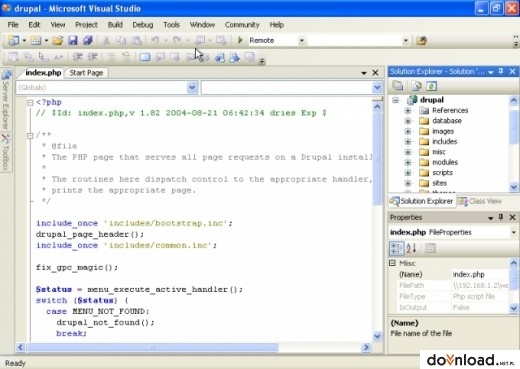Viewport: 520px width, 369px height.
Task: Click the New Project toolbar icon
Action: 13,40
